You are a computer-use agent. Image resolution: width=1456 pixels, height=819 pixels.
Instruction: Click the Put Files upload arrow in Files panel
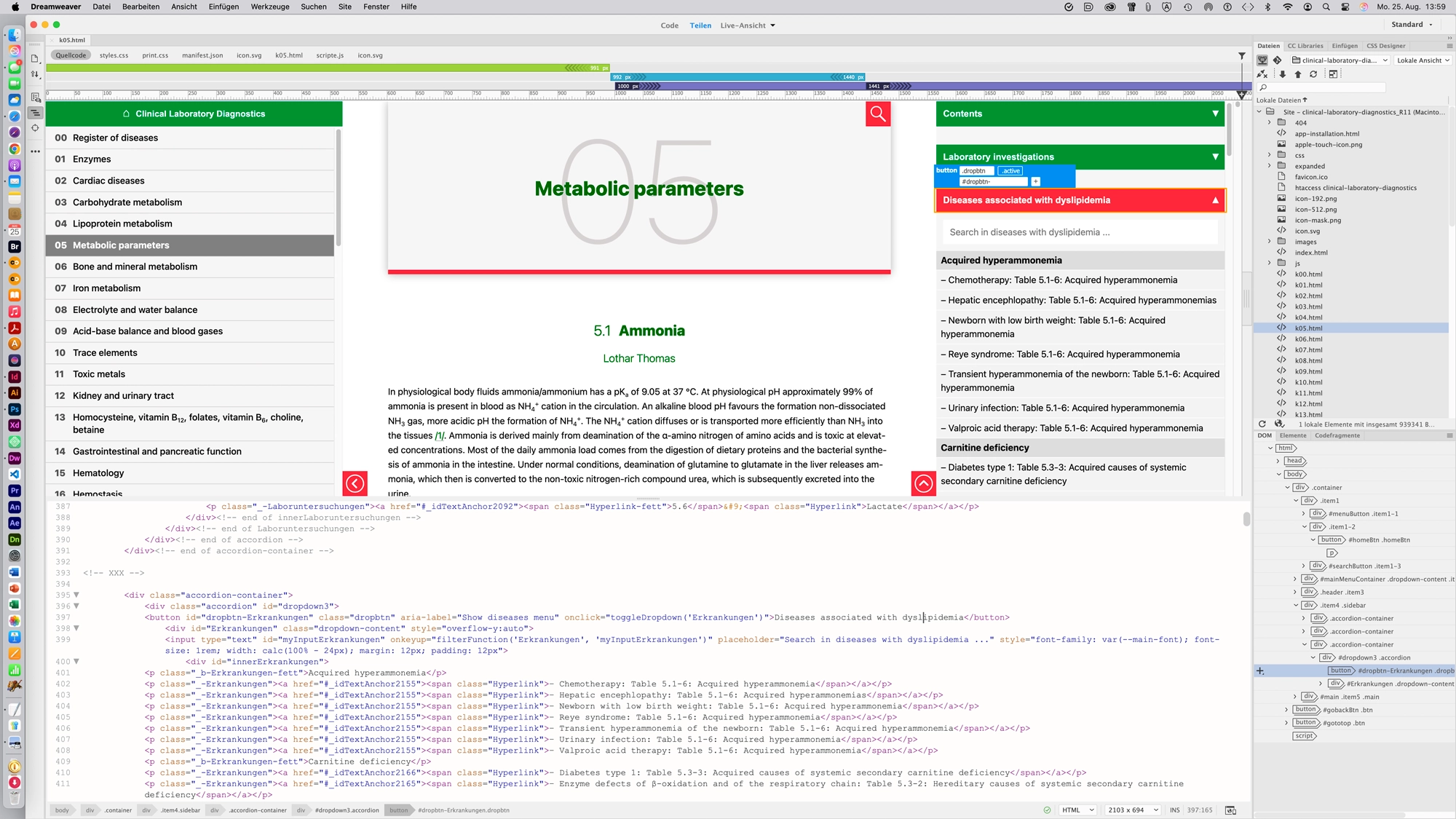click(x=1299, y=74)
